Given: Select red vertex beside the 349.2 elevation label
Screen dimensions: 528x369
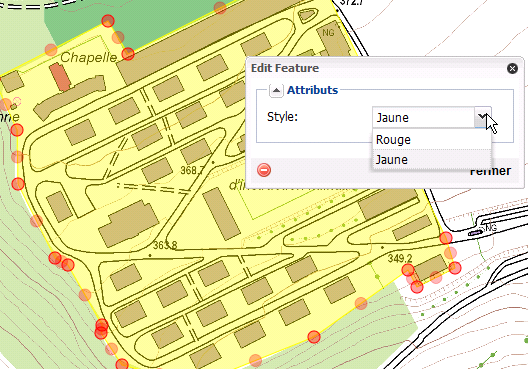Looking at the screenshot, I should [x=408, y=270].
